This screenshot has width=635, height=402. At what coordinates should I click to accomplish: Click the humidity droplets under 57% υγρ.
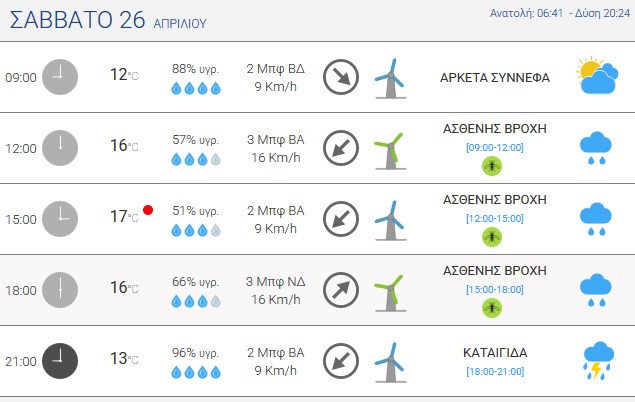196,160
